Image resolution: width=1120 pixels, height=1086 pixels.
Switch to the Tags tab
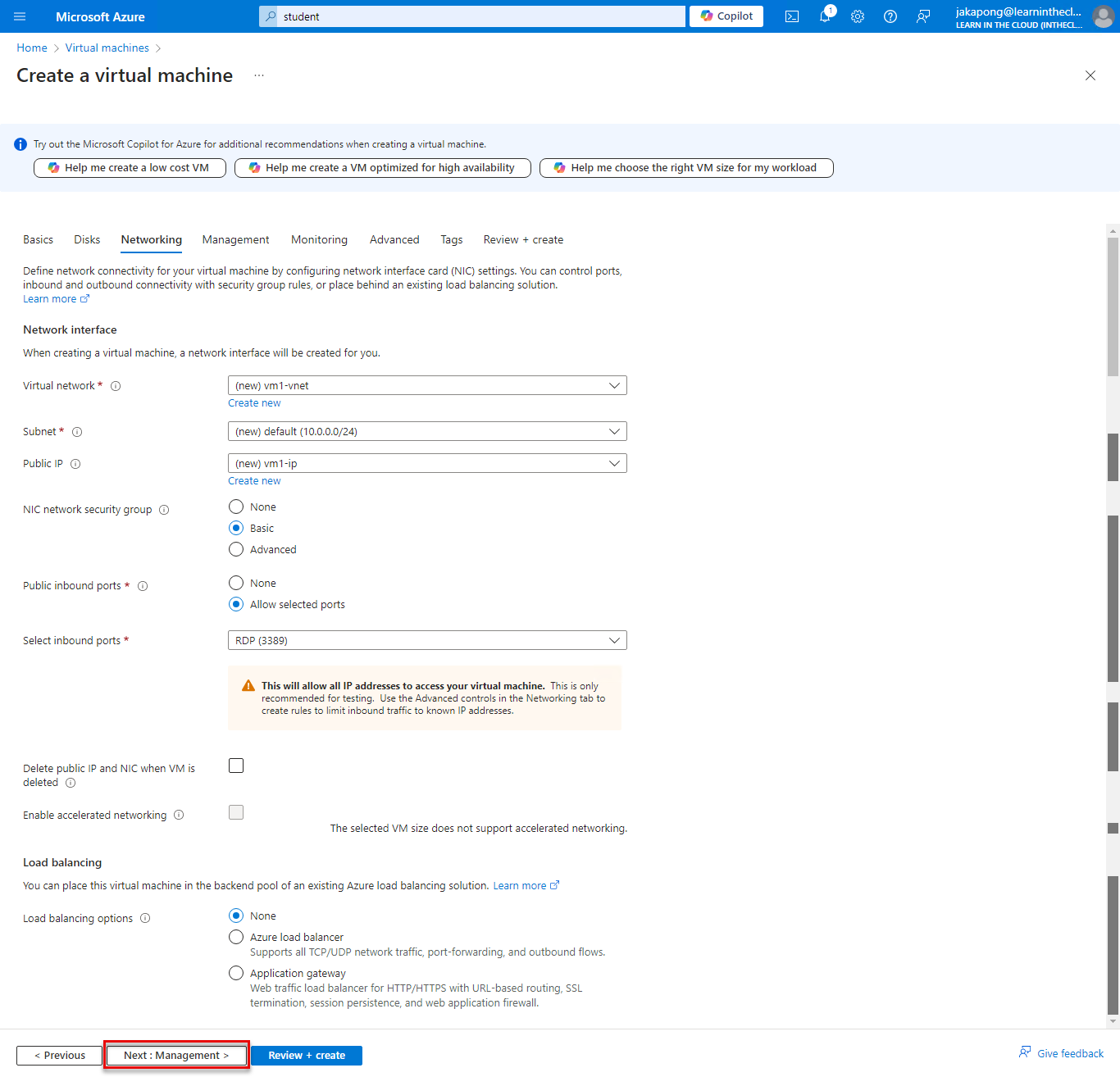pyautogui.click(x=452, y=239)
